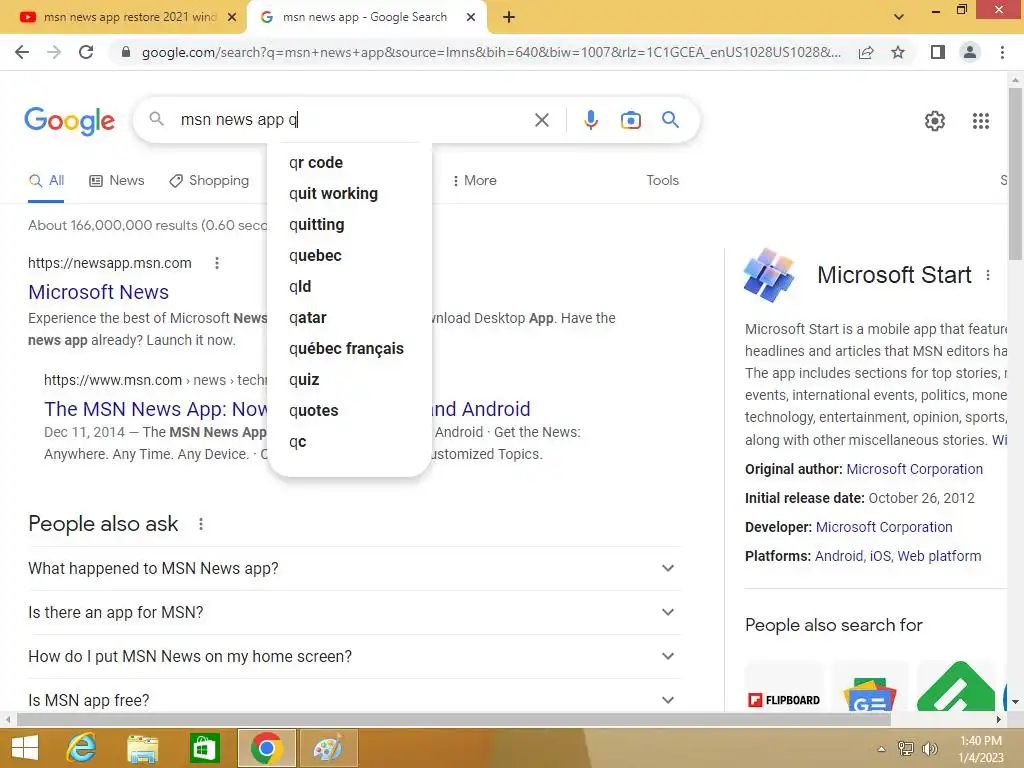
Task: Click the Web platform link
Action: [x=939, y=556]
